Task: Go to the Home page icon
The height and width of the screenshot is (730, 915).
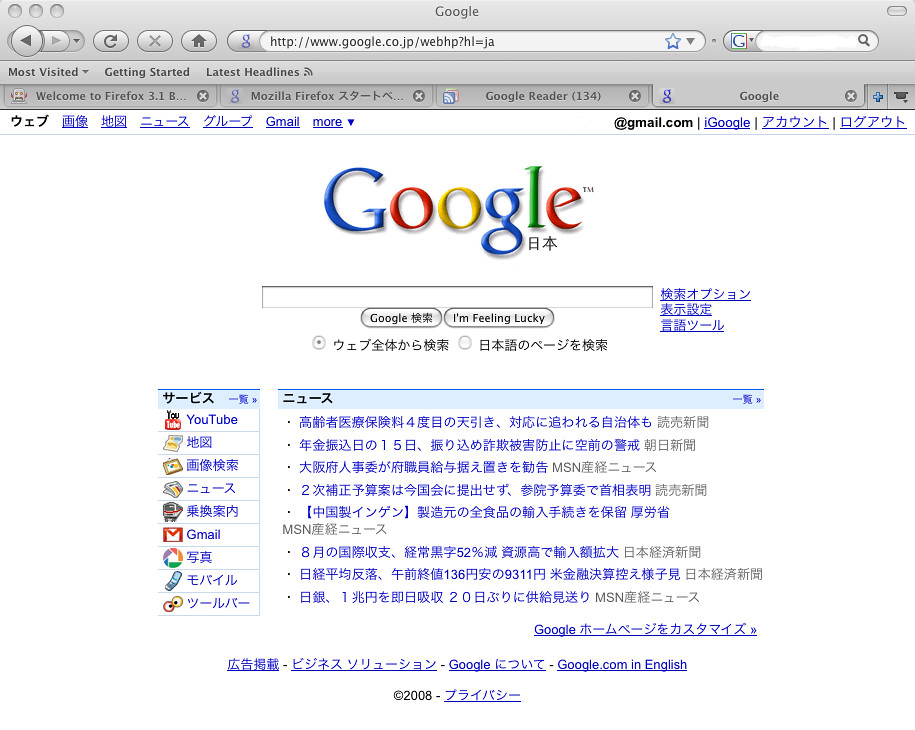Action: [199, 41]
